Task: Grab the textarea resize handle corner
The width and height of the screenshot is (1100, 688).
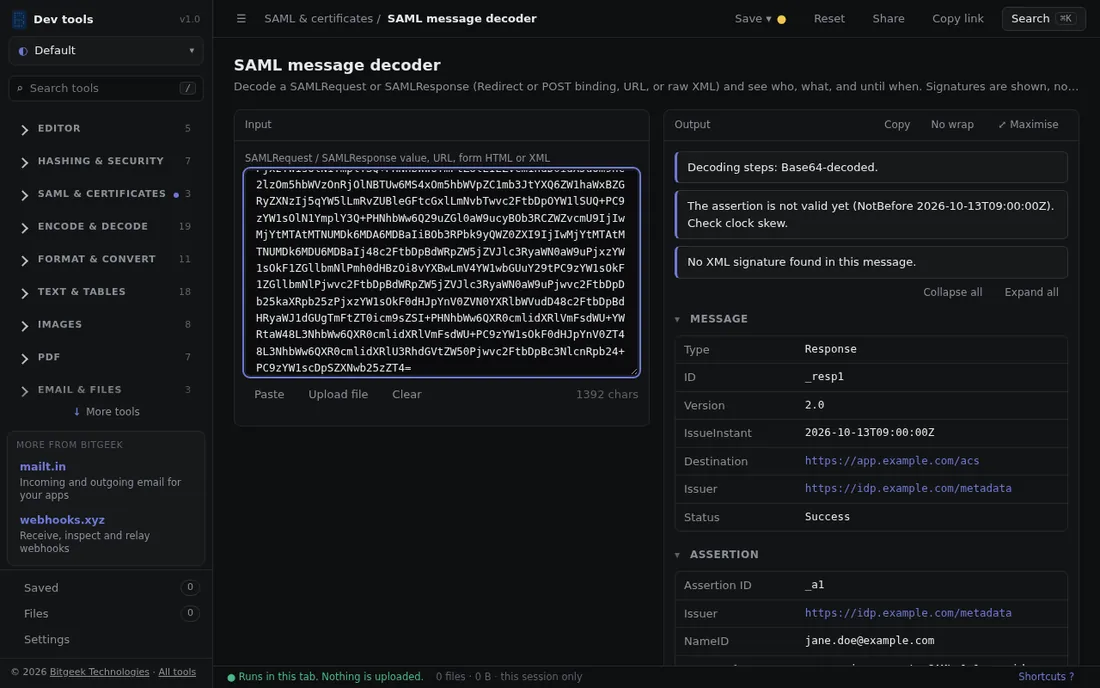Action: [x=635, y=372]
